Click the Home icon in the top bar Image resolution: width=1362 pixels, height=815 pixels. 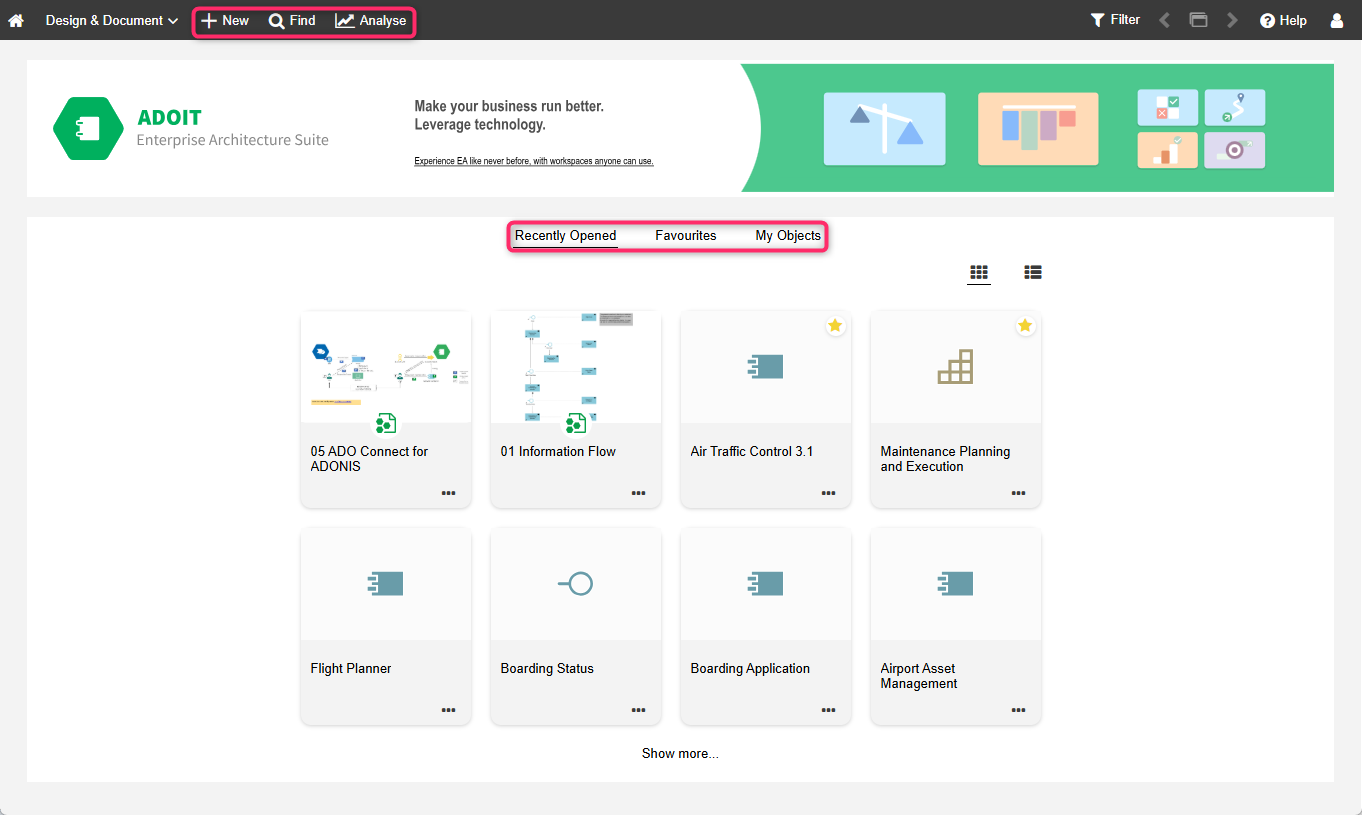coord(15,20)
